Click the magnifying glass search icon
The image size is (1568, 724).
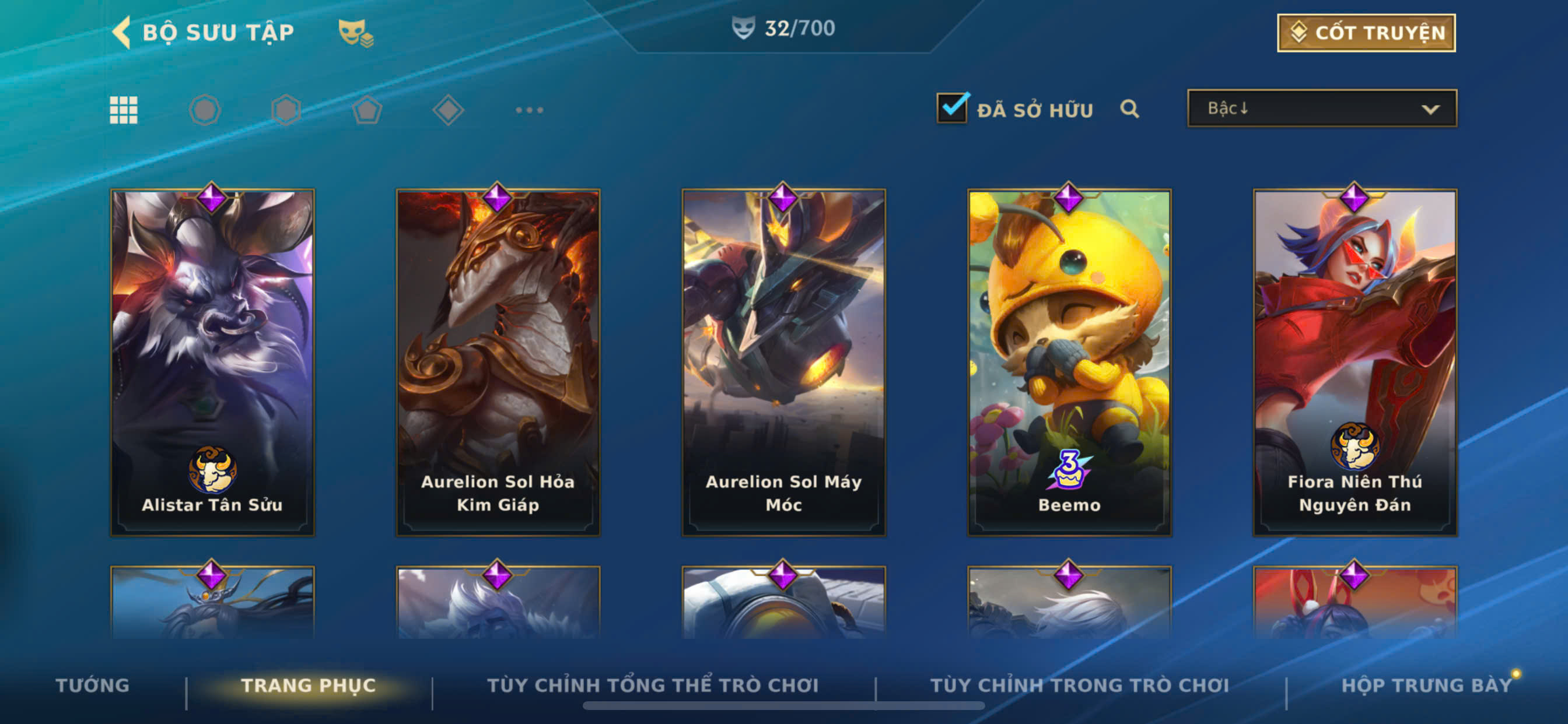(1129, 109)
